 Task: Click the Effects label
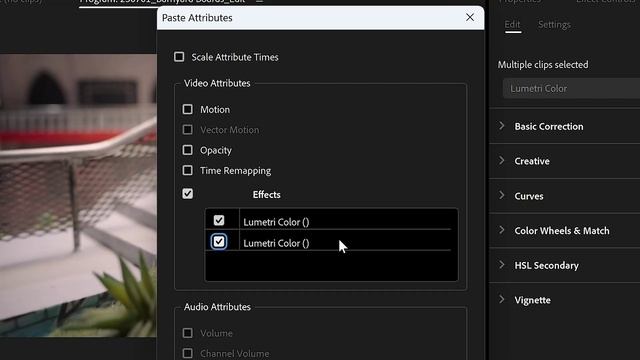[267, 195]
